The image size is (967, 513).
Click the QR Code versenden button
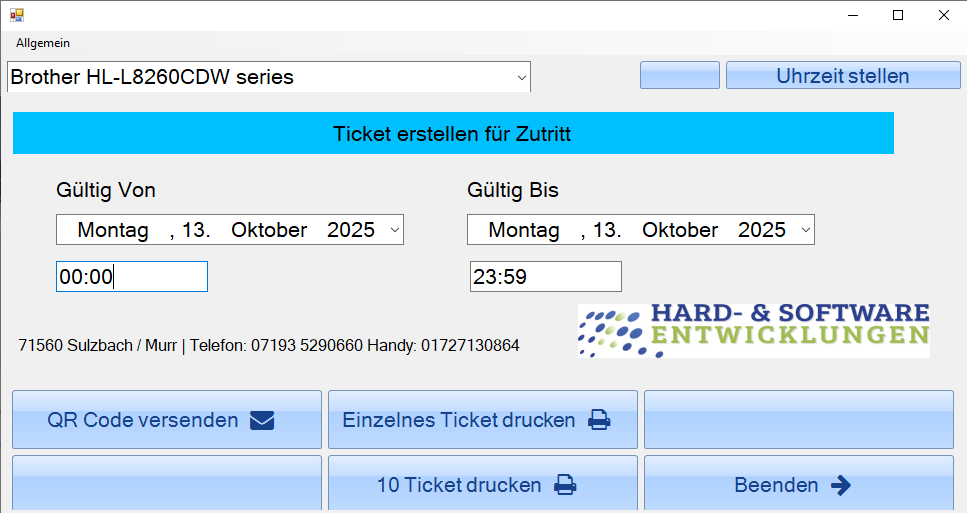click(166, 420)
